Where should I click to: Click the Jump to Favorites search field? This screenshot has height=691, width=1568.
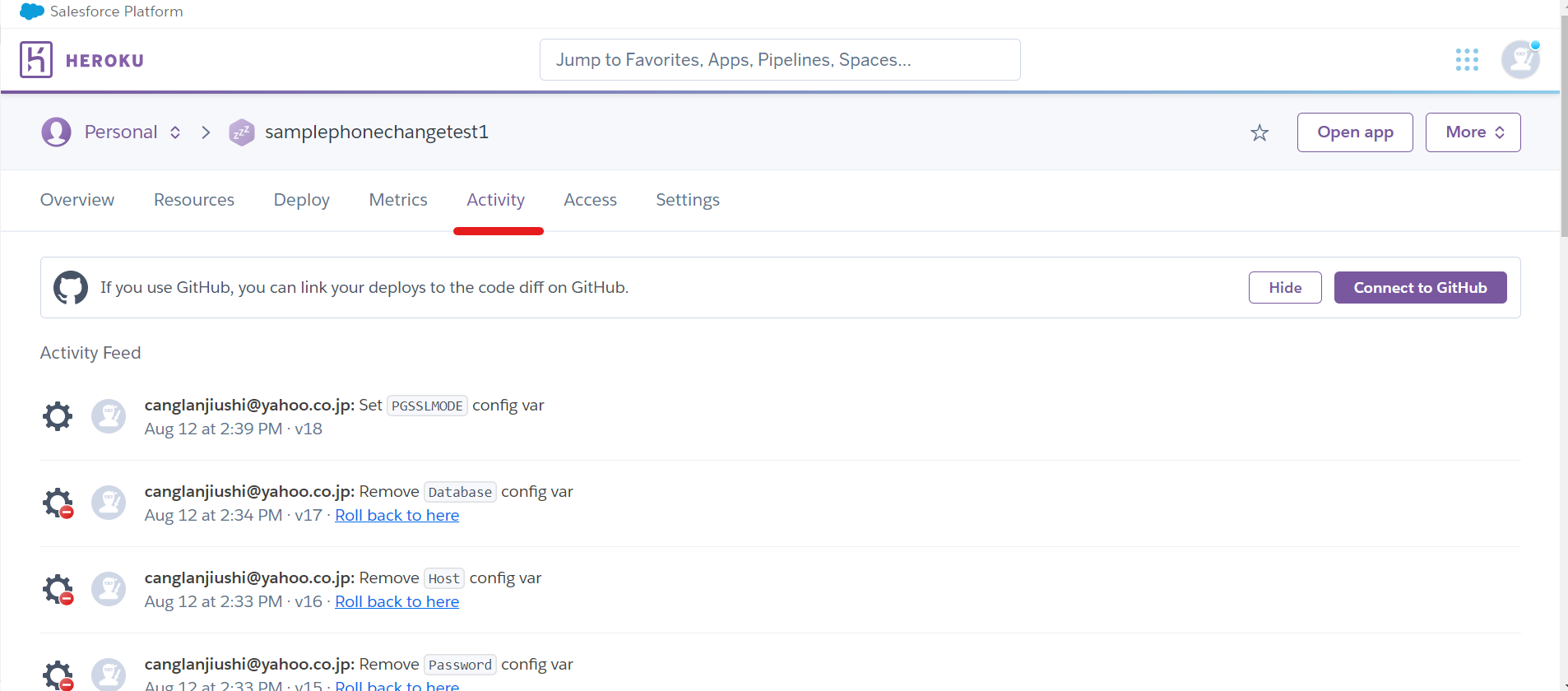pos(780,59)
